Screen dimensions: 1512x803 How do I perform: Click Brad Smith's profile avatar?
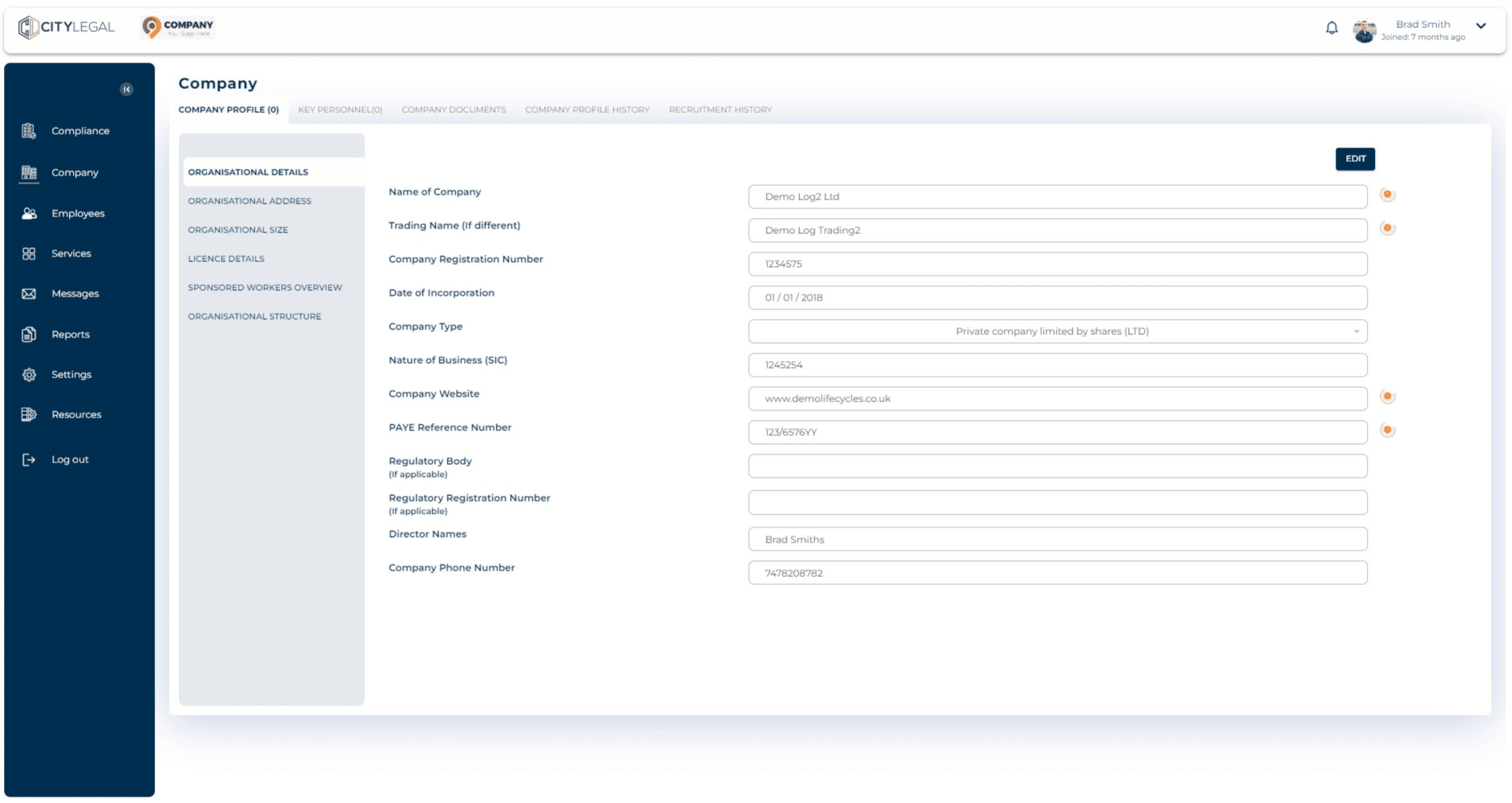click(1365, 30)
